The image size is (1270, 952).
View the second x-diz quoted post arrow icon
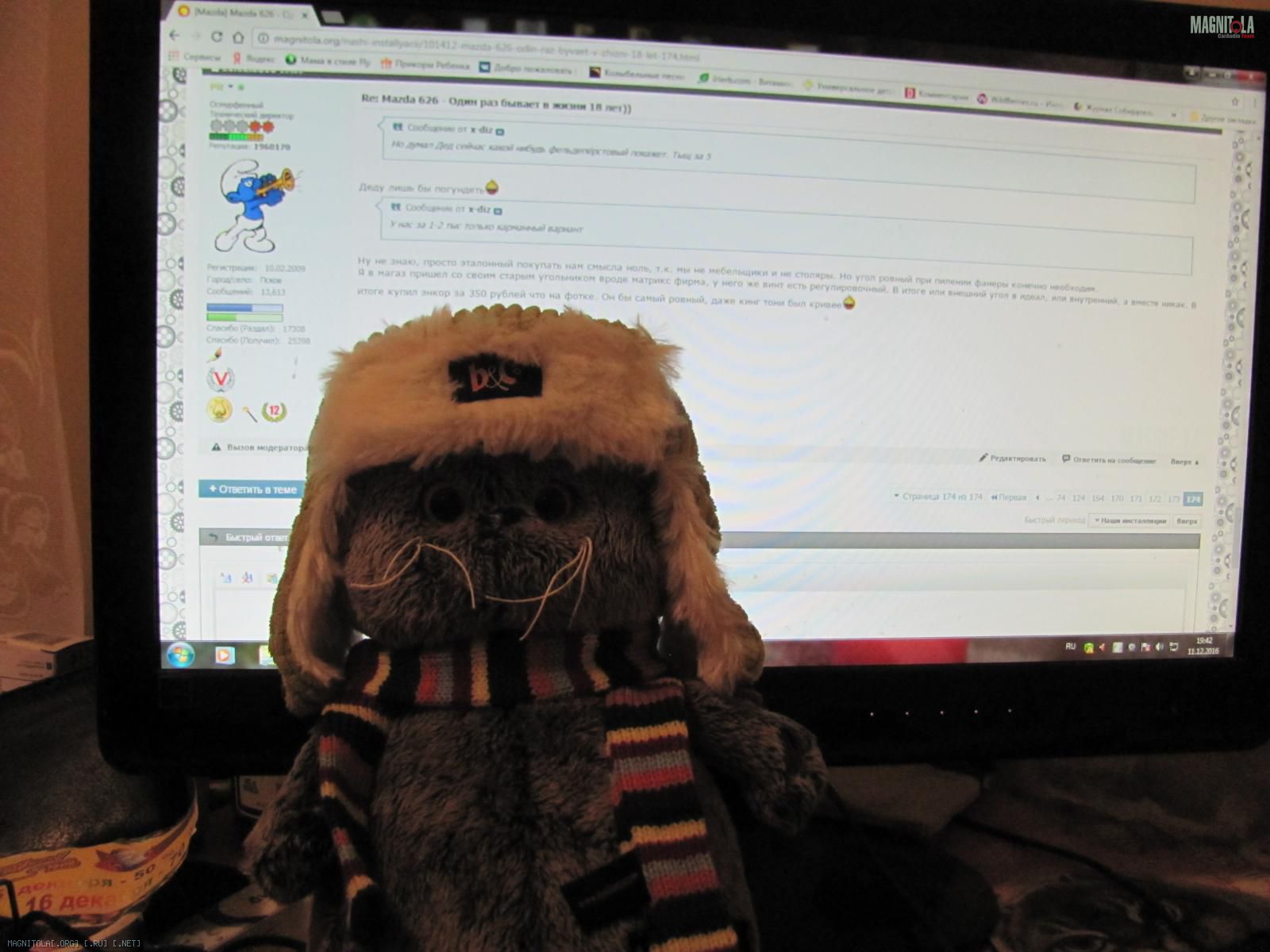point(498,211)
